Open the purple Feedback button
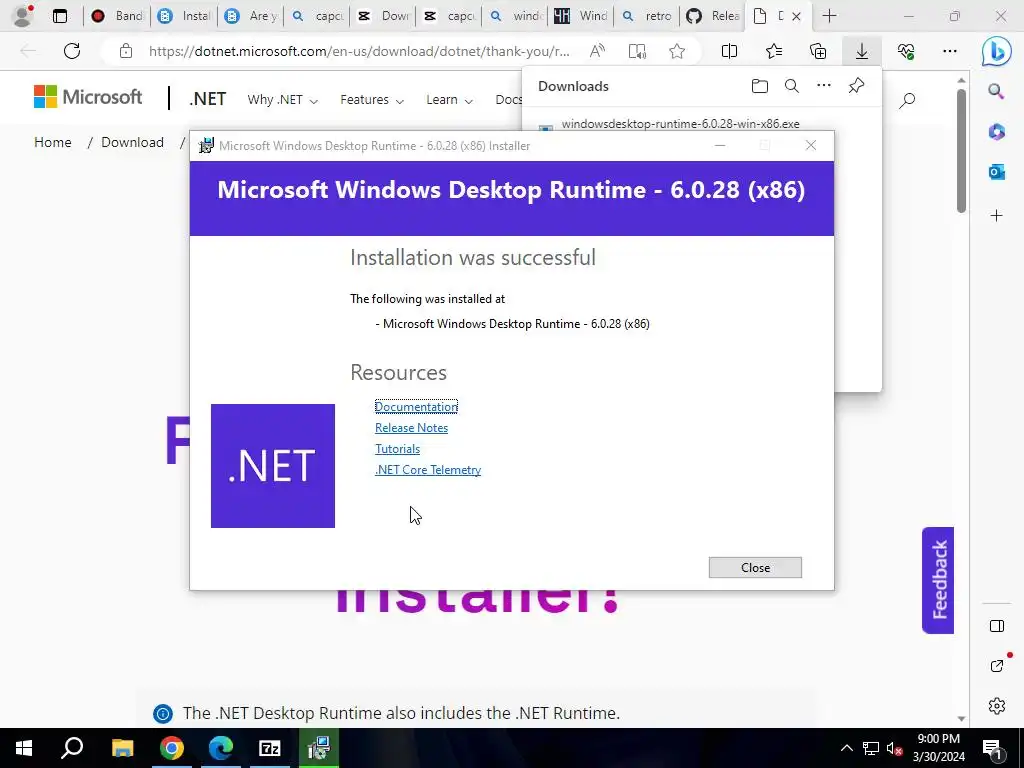1024x768 pixels. pyautogui.click(x=938, y=580)
